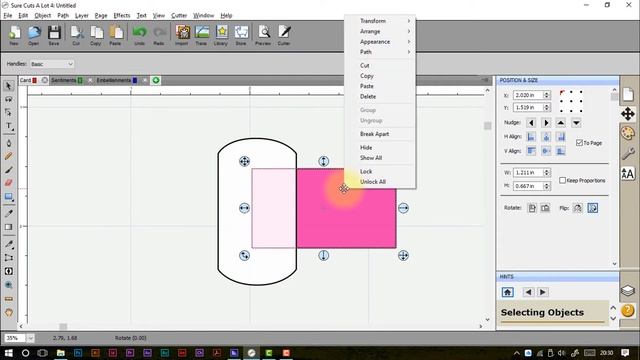The image size is (640, 360).
Task: Open the notification center icon
Action: tap(625, 353)
